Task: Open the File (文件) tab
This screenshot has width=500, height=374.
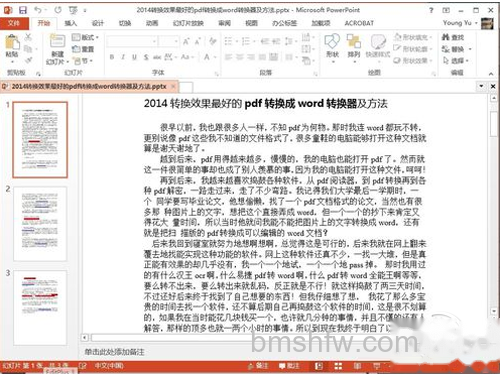Action: [14, 23]
